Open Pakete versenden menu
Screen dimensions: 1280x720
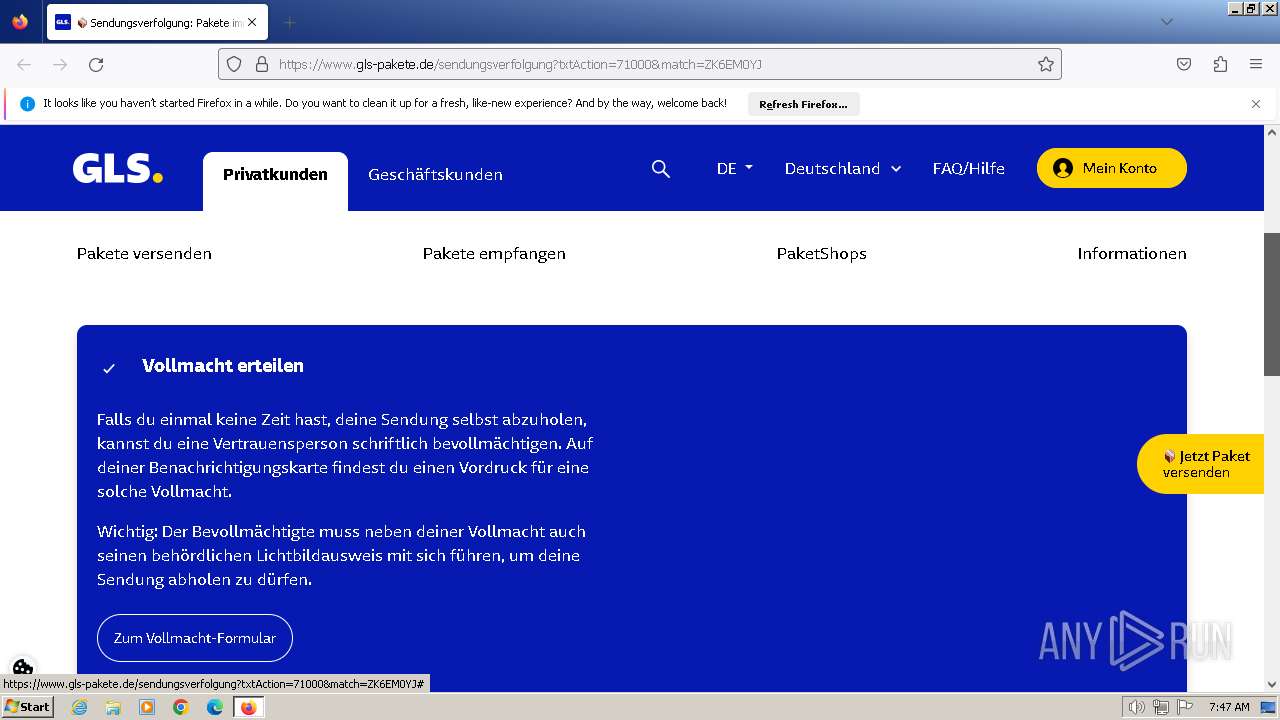point(144,254)
